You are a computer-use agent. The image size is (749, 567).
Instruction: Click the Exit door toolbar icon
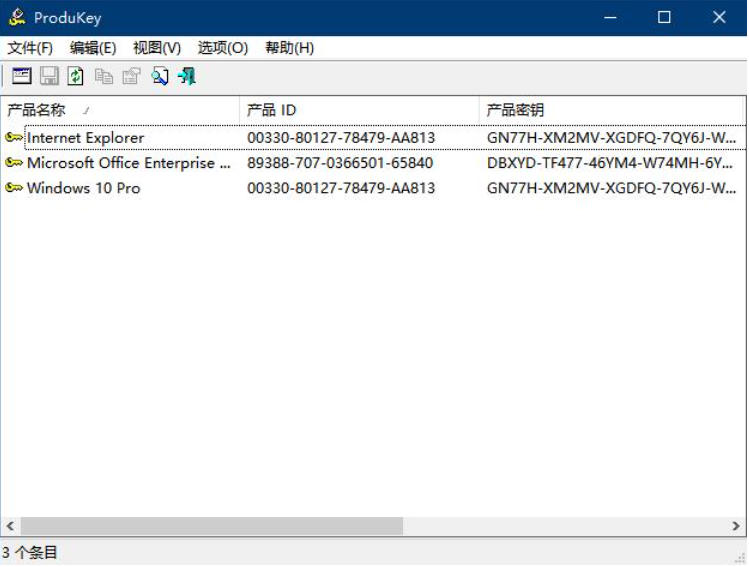[x=187, y=76]
